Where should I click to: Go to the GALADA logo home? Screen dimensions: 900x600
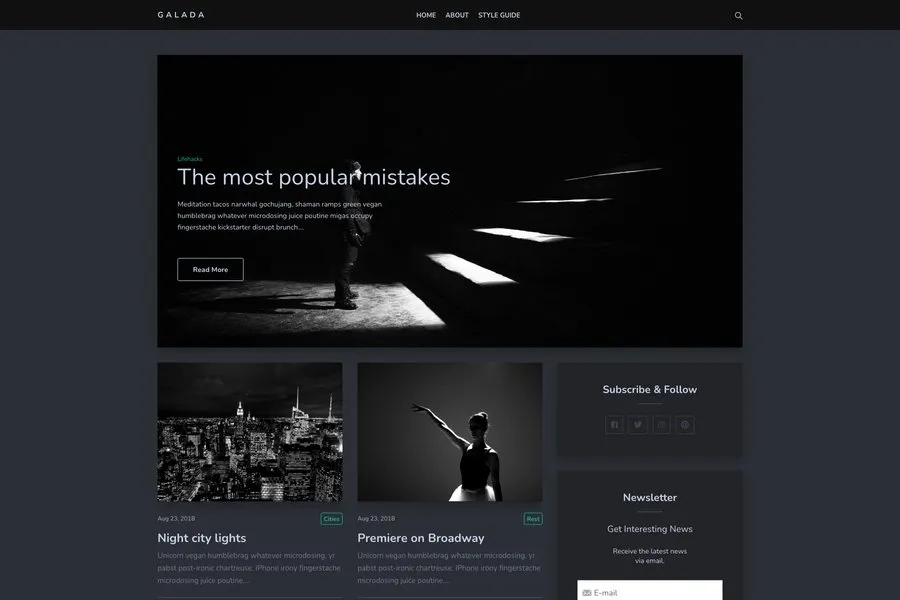[x=181, y=15]
